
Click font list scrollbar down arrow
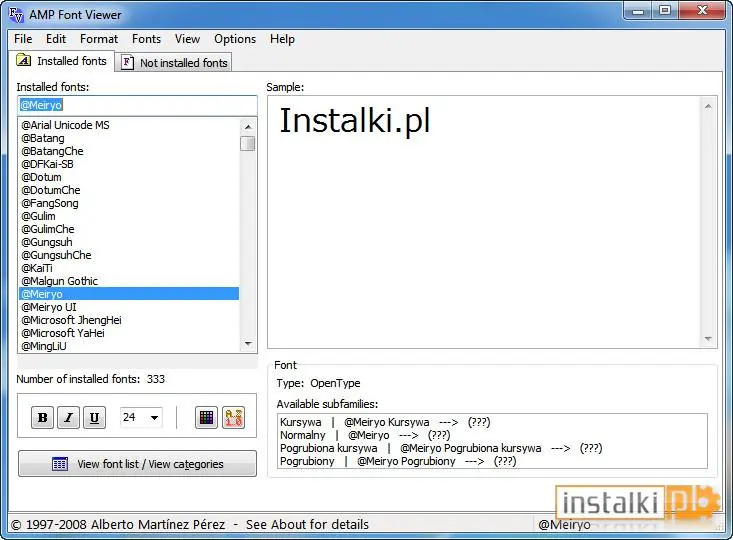[248, 344]
